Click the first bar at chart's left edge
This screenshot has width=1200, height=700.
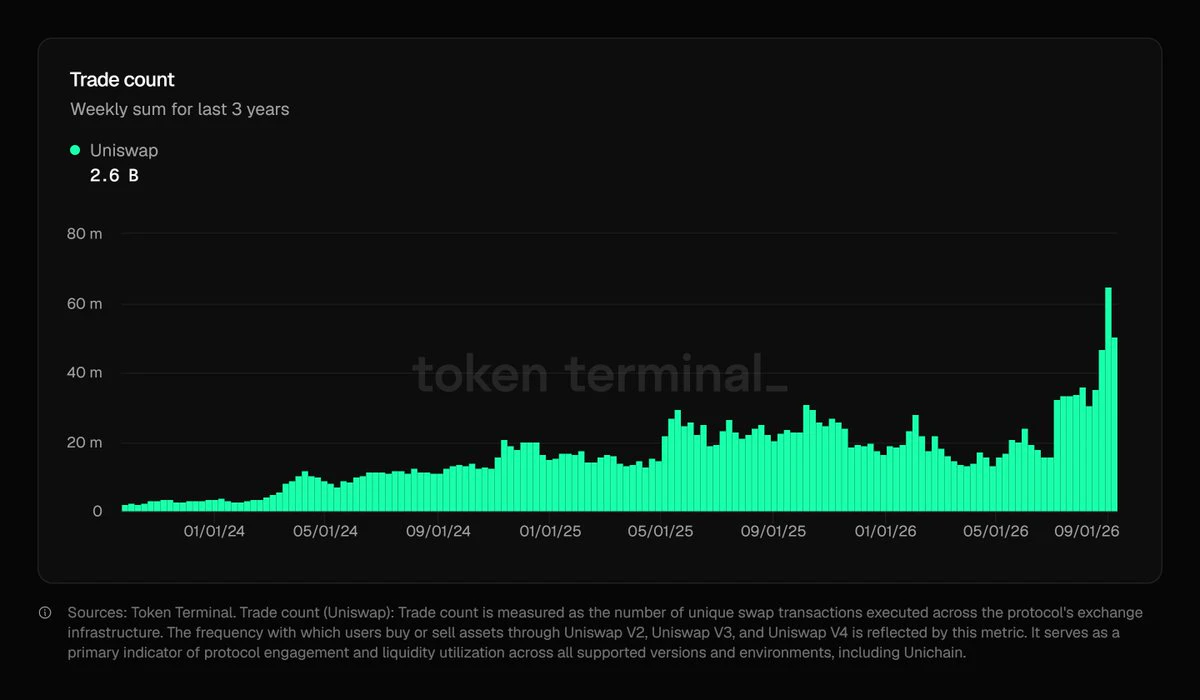tap(125, 508)
